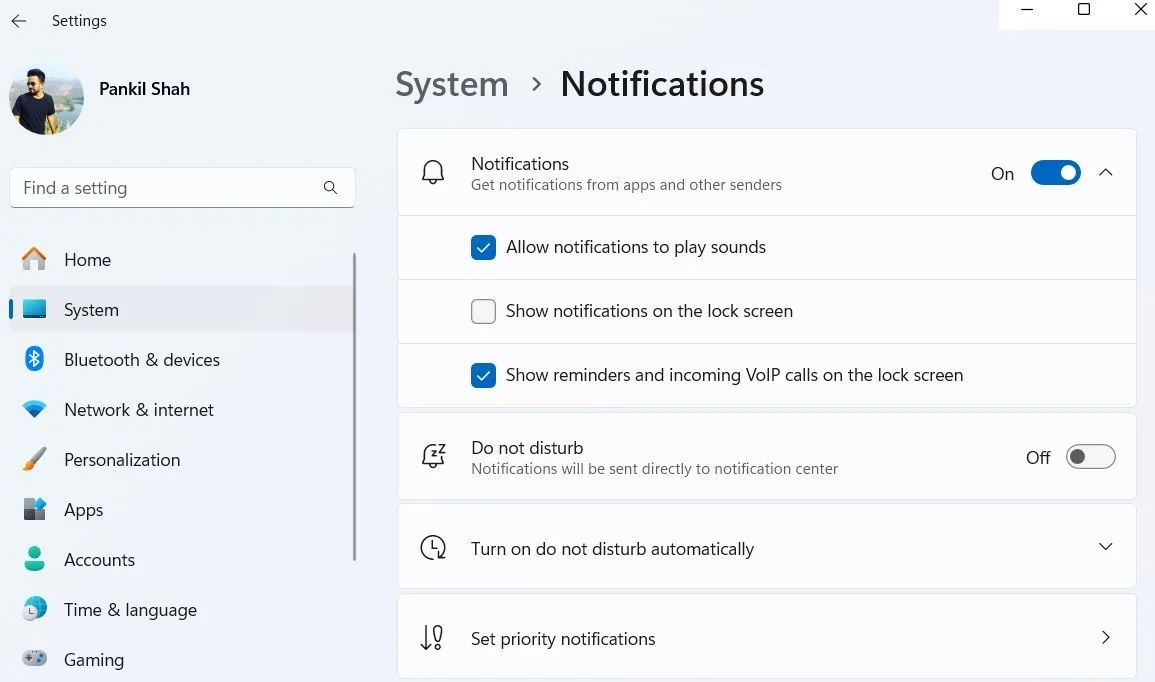This screenshot has width=1155, height=682.
Task: Uncheck Show reminders and incoming VoIP calls
Action: point(483,376)
